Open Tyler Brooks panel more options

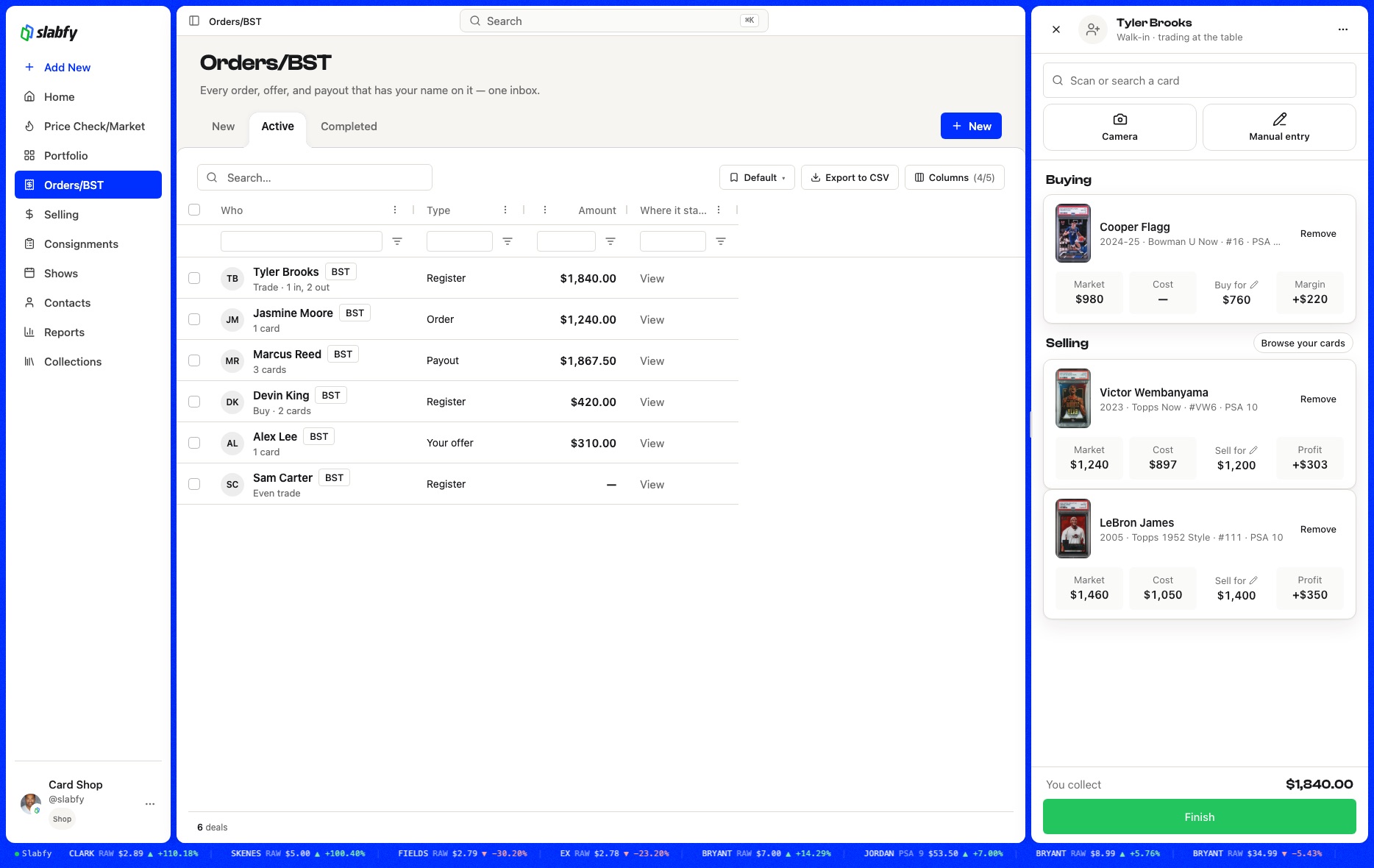1343,29
